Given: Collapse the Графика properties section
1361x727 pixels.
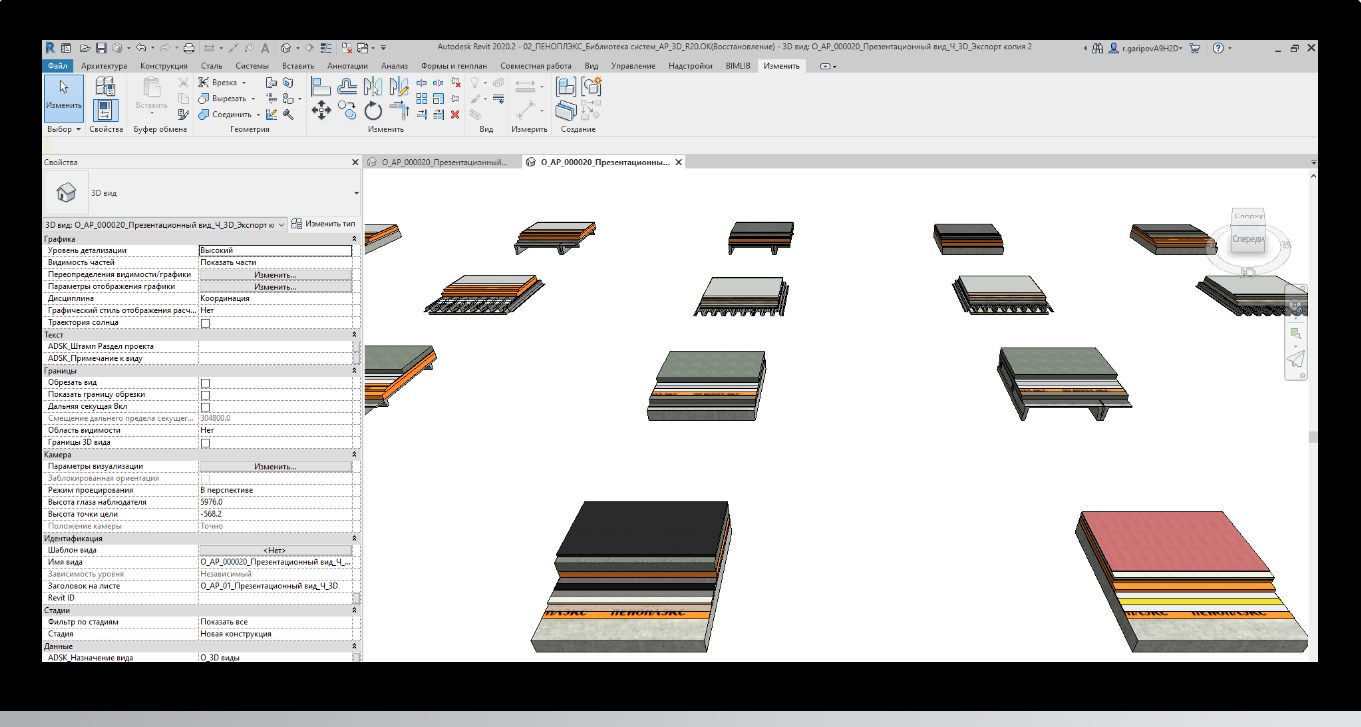Looking at the screenshot, I should click(355, 239).
